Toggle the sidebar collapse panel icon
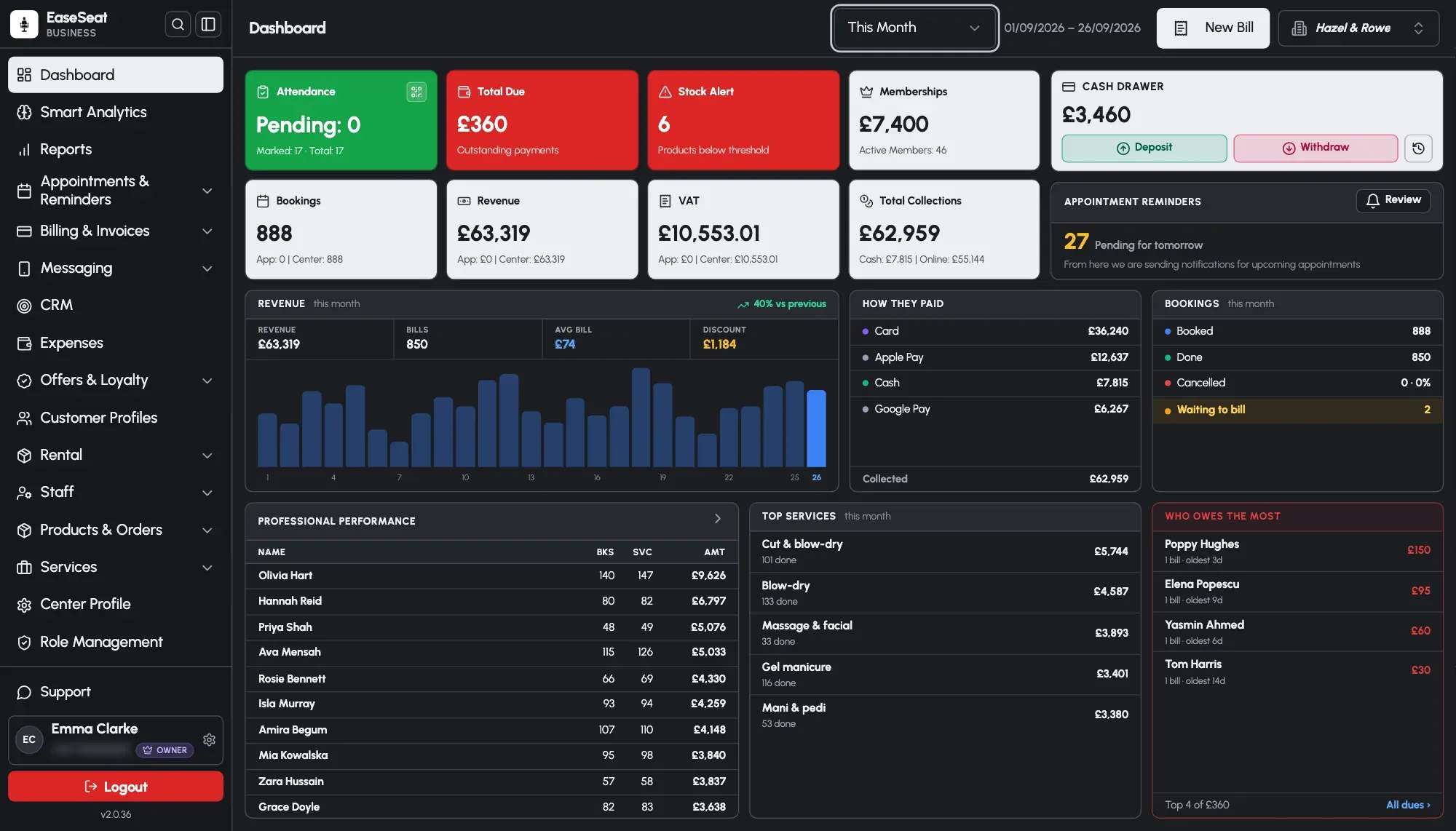1456x831 pixels. 208,25
